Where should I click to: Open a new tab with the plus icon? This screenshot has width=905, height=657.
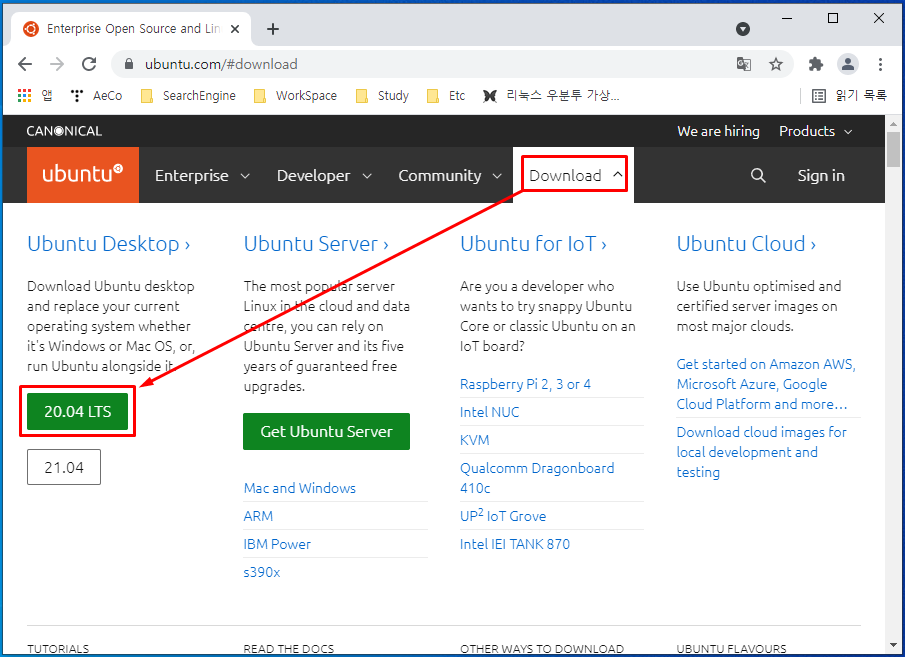(273, 29)
